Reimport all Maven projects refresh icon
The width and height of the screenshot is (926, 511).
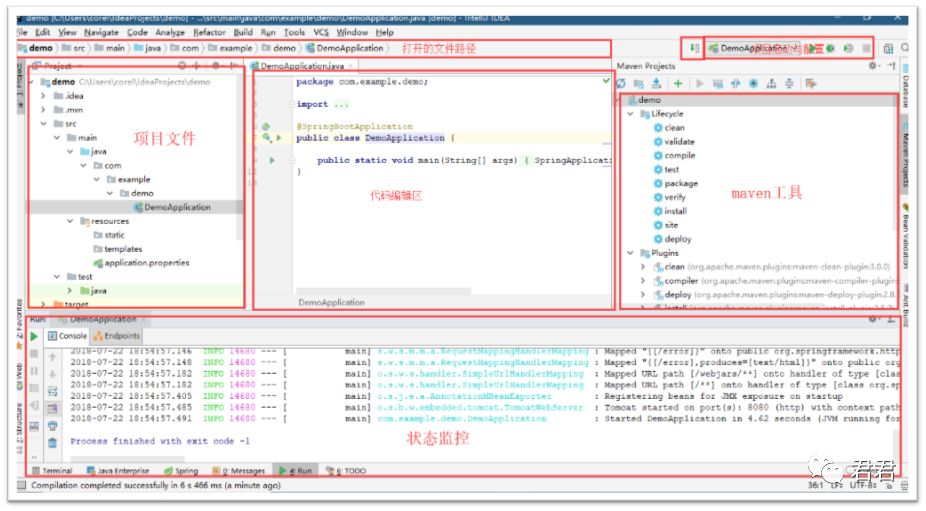(621, 83)
